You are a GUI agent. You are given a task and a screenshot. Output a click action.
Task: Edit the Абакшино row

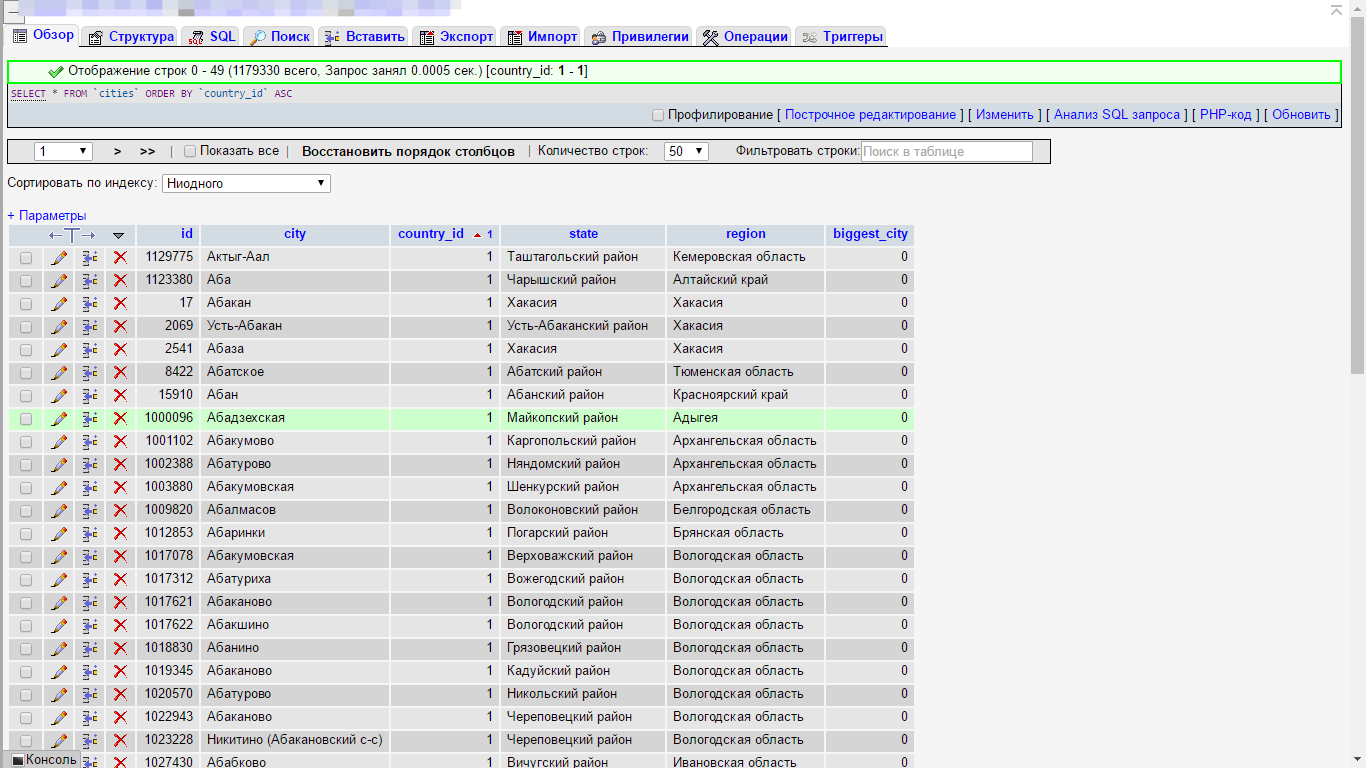coord(59,625)
